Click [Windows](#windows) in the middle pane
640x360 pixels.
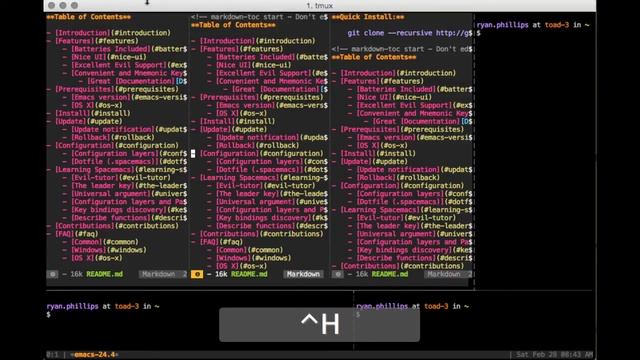tap(253, 258)
